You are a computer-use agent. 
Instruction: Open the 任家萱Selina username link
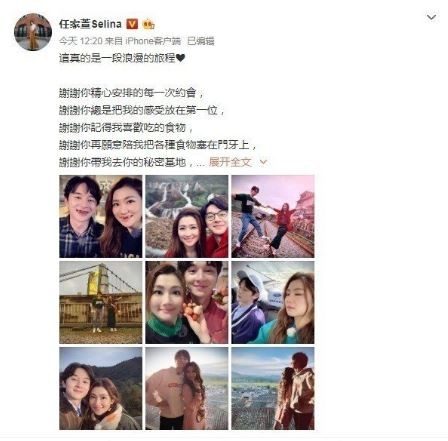point(90,24)
